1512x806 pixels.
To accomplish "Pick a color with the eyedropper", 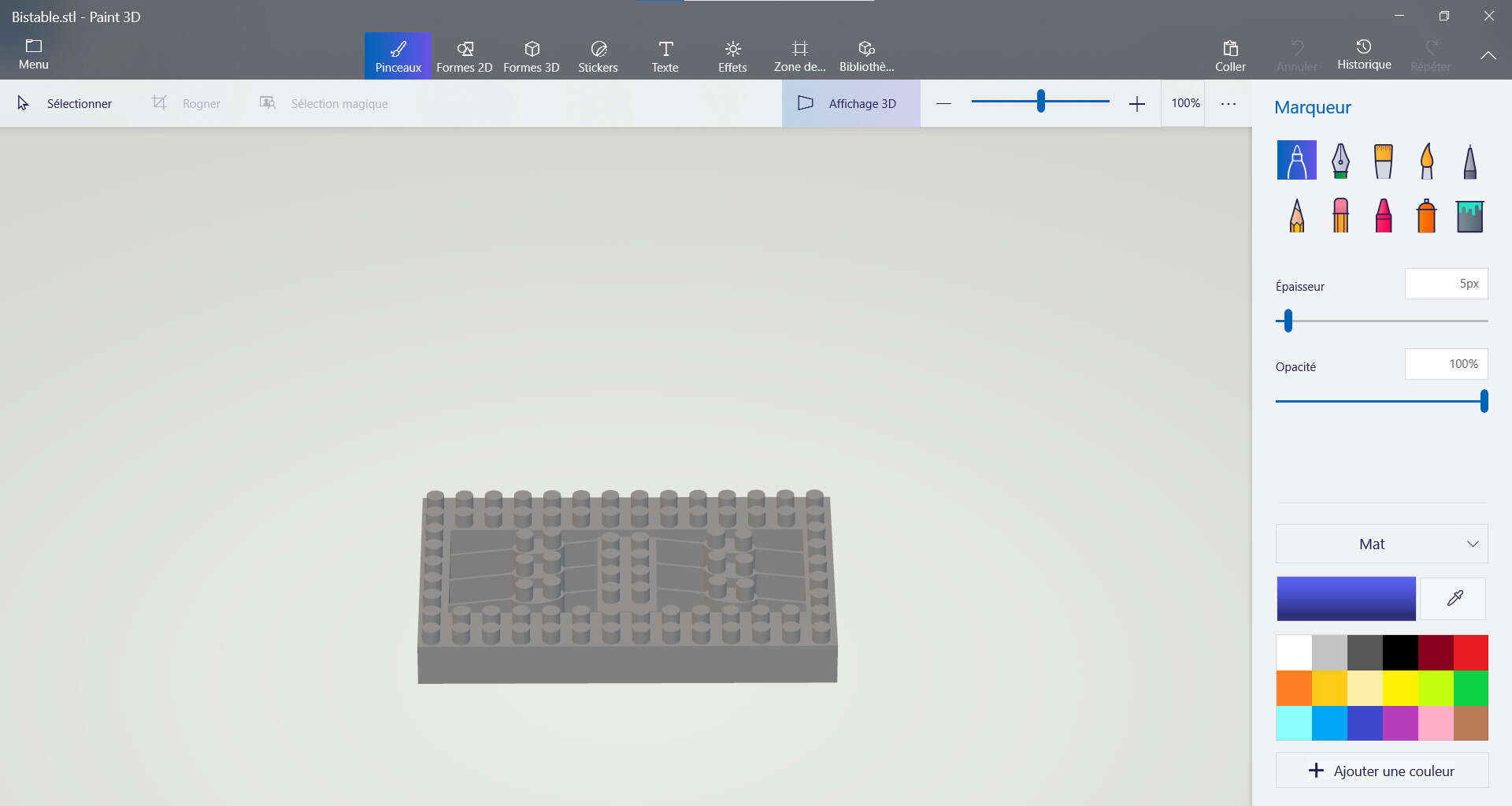I will coord(1455,599).
